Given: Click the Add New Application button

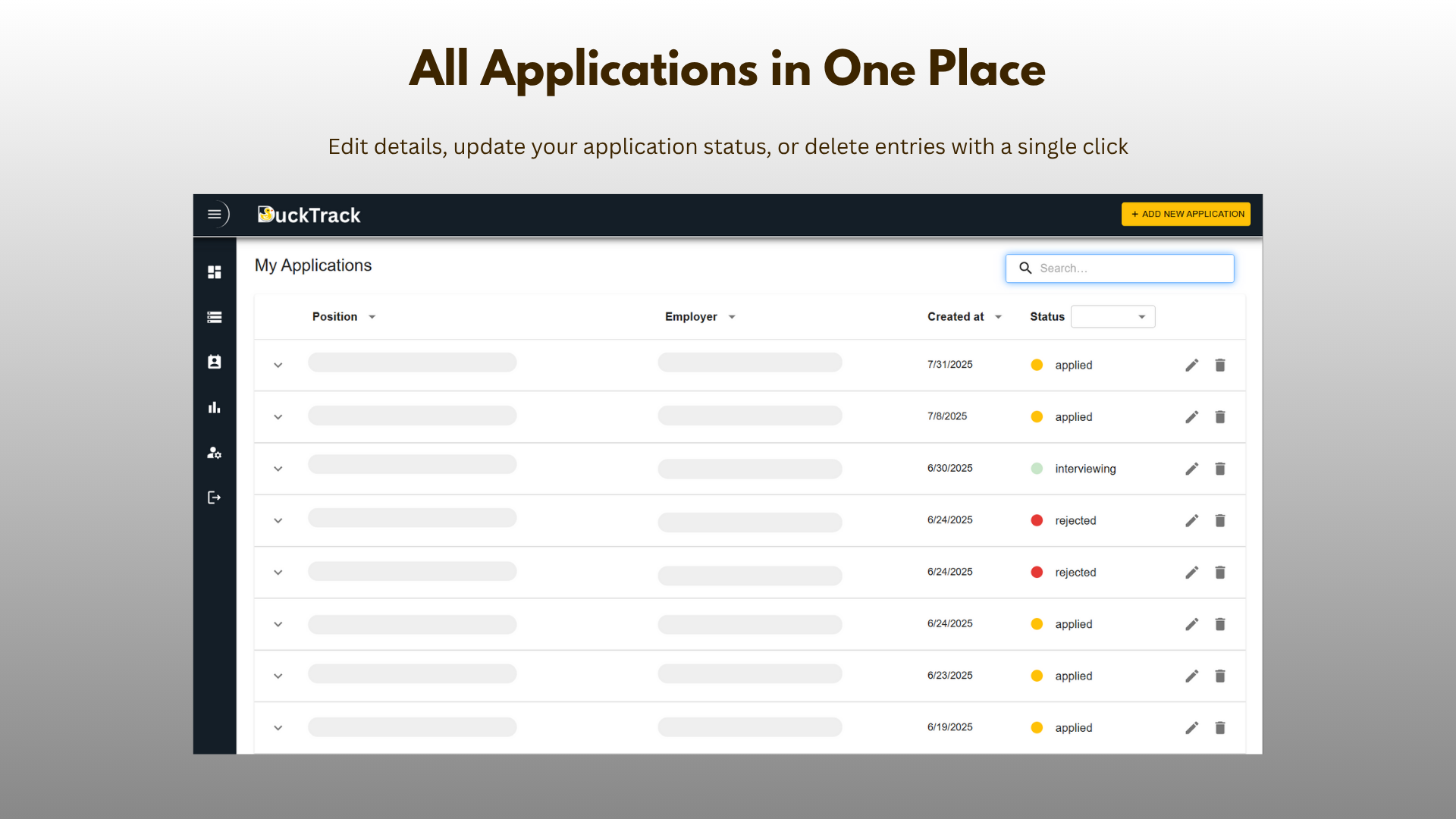Looking at the screenshot, I should 1186,215.
